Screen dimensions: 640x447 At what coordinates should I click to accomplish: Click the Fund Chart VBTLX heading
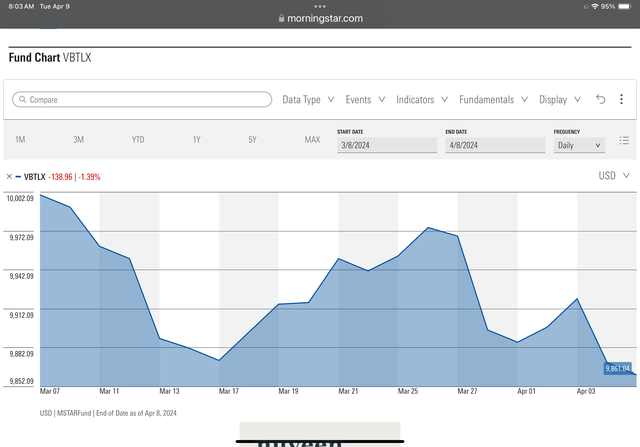[x=50, y=58]
